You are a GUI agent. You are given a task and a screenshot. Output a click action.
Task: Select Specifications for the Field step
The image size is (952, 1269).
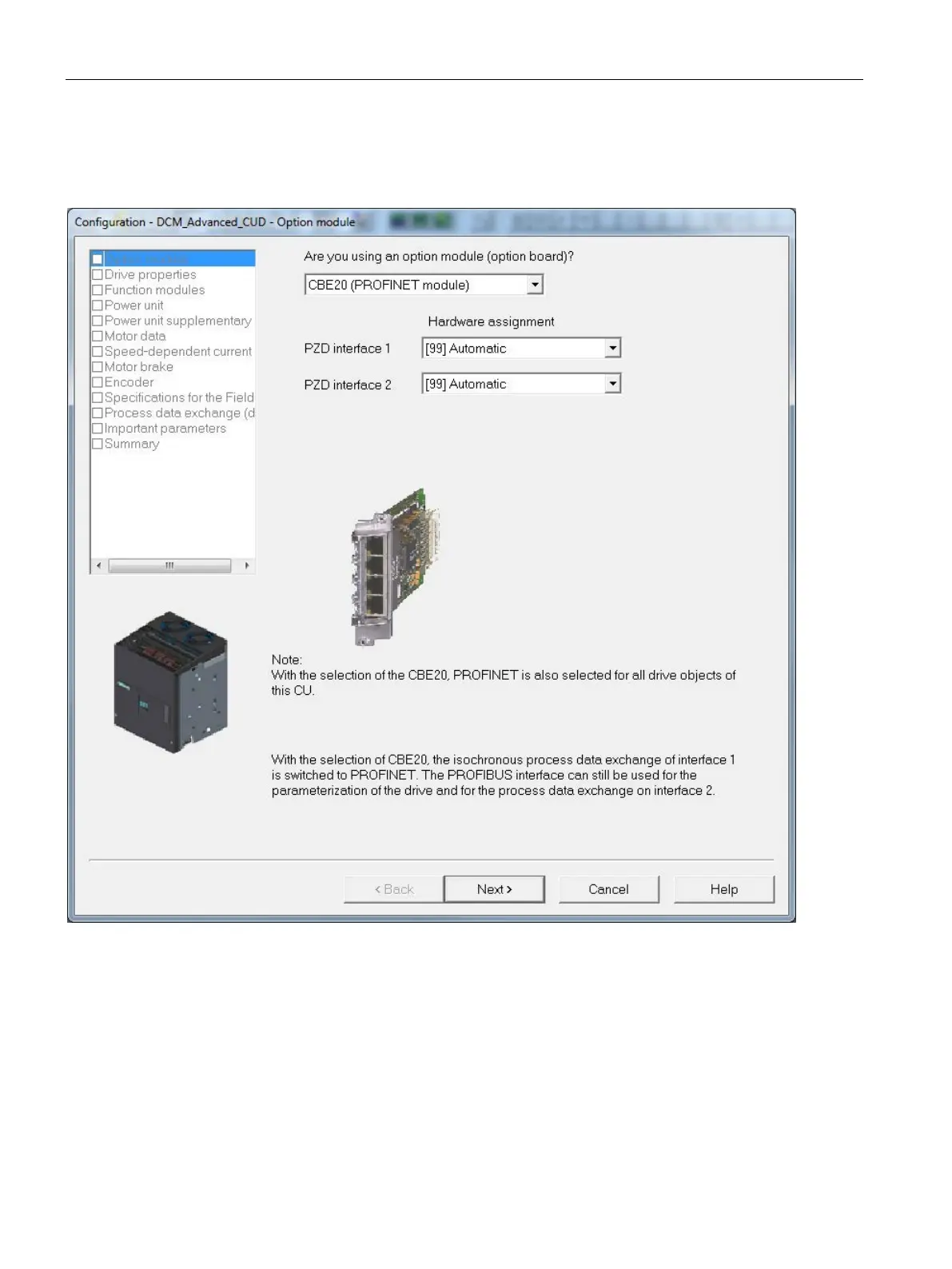tap(179, 397)
